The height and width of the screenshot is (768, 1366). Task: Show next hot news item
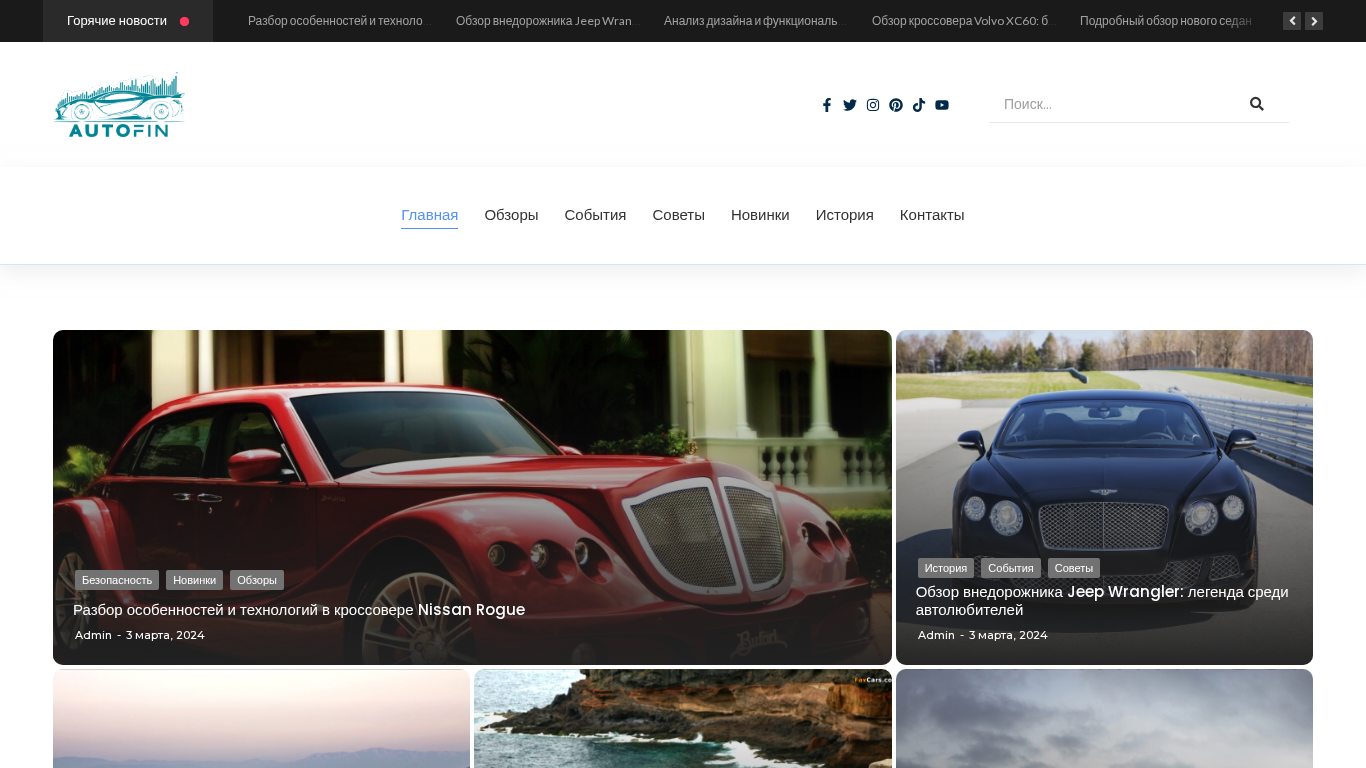pos(1314,21)
